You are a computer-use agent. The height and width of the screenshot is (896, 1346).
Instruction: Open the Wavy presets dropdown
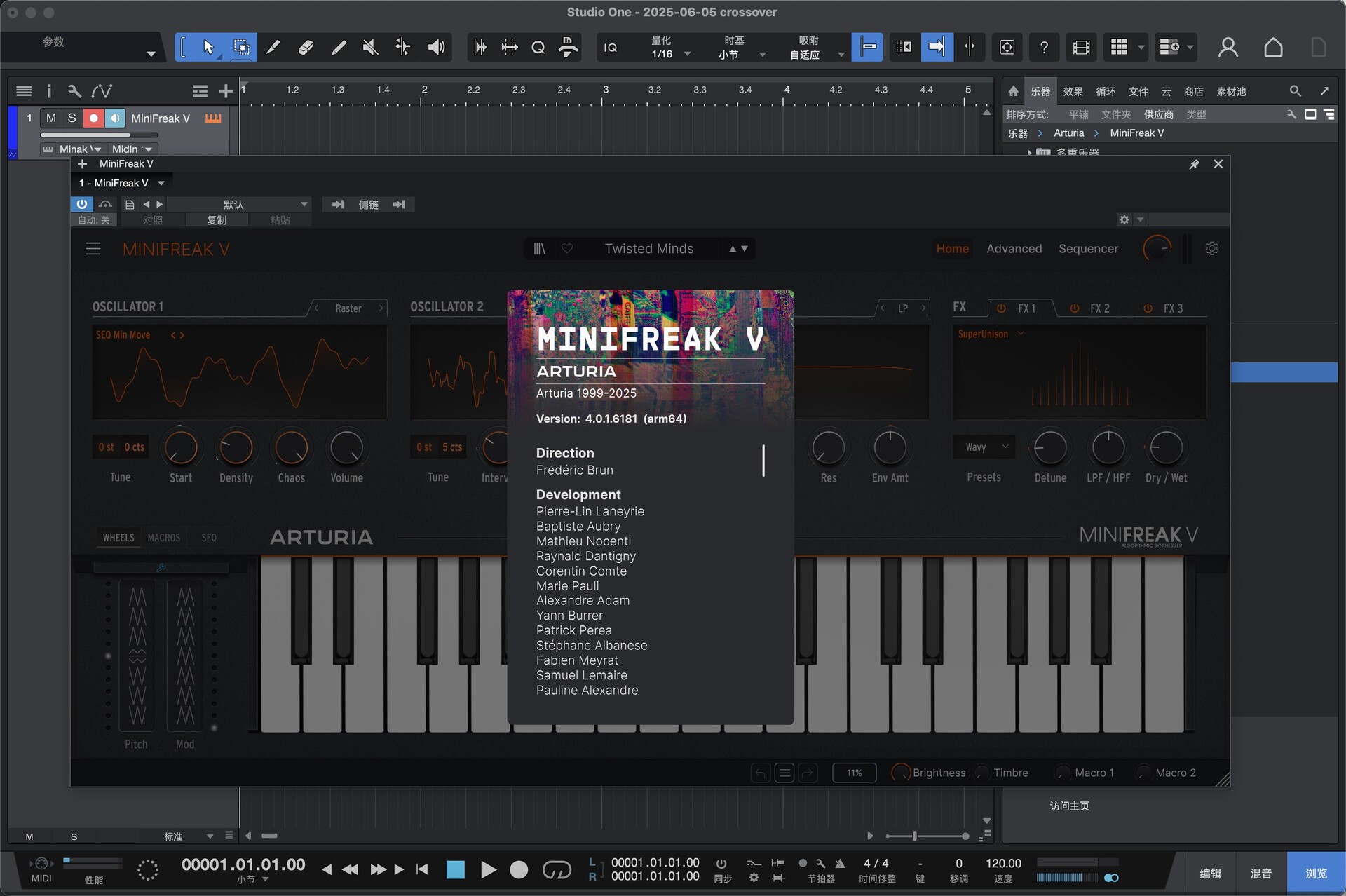984,447
